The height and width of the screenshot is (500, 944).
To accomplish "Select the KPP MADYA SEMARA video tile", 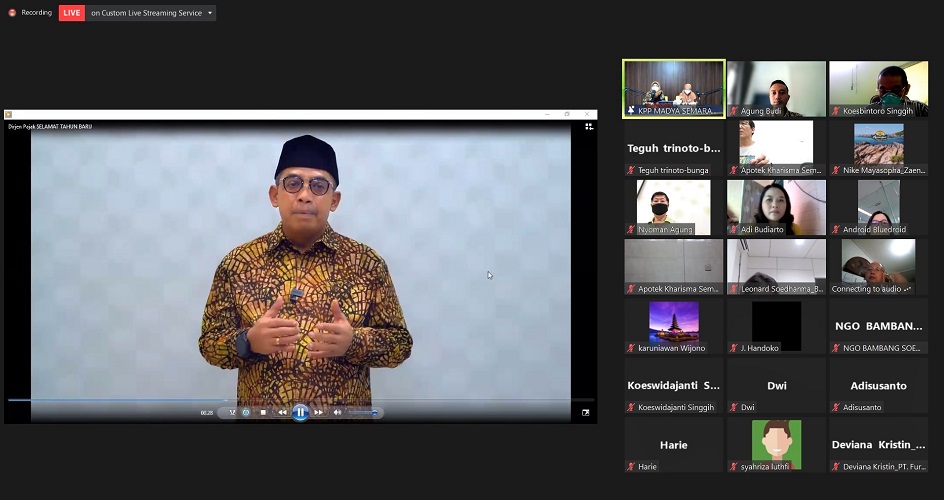I will tap(673, 89).
